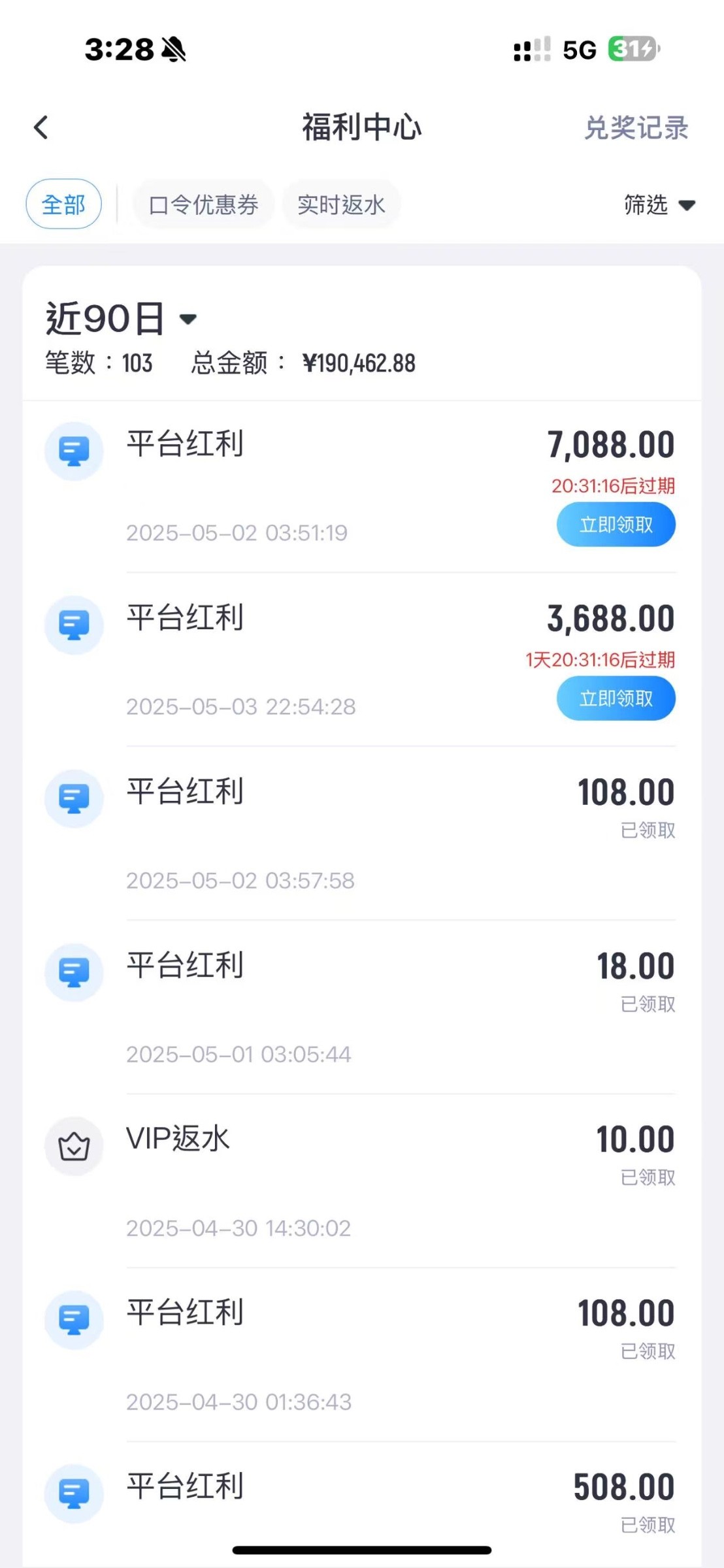Tap icon of 3,688.00 platform bonus entry

74,625
